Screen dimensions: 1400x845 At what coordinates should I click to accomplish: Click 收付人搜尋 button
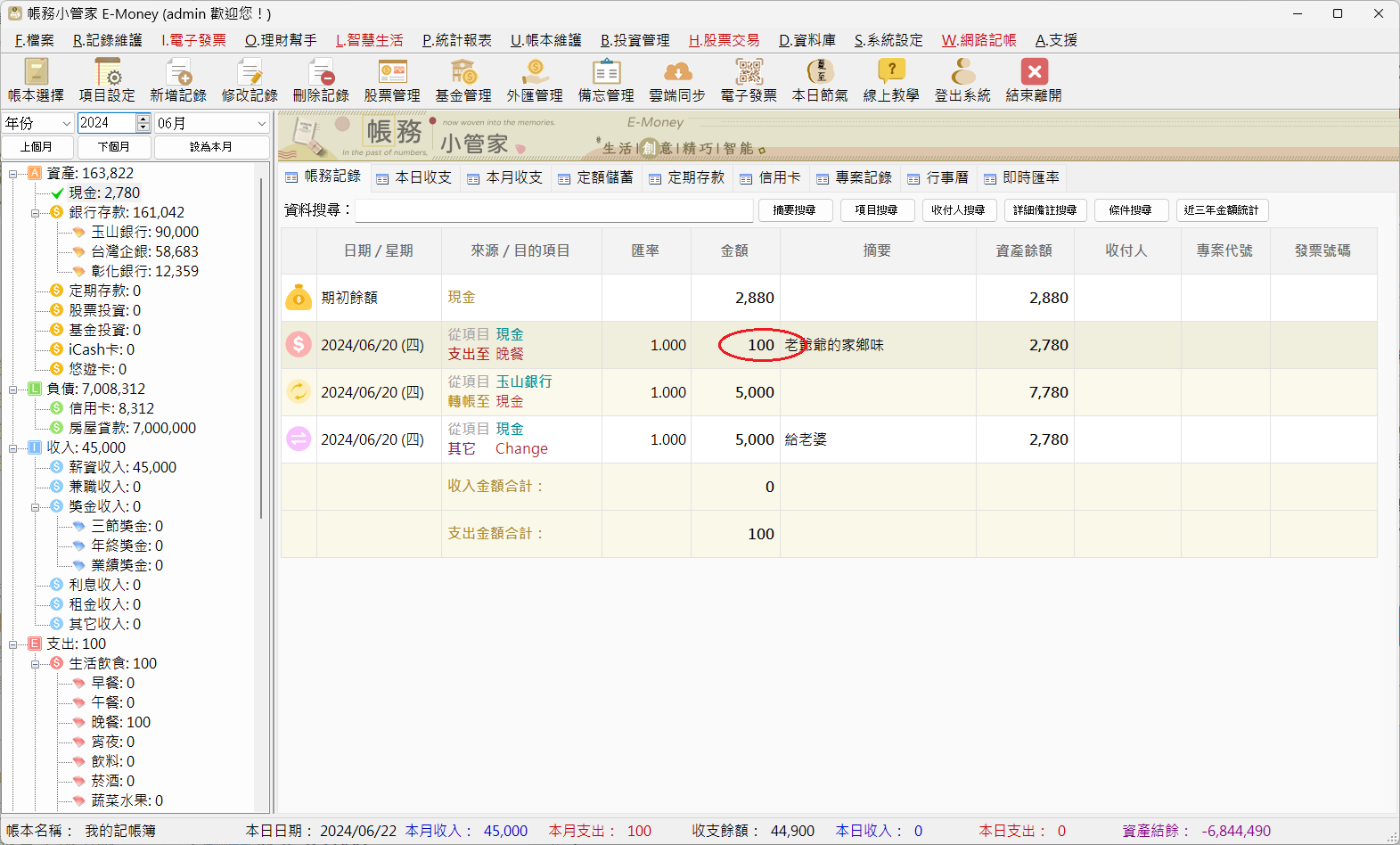pyautogui.click(x=959, y=210)
